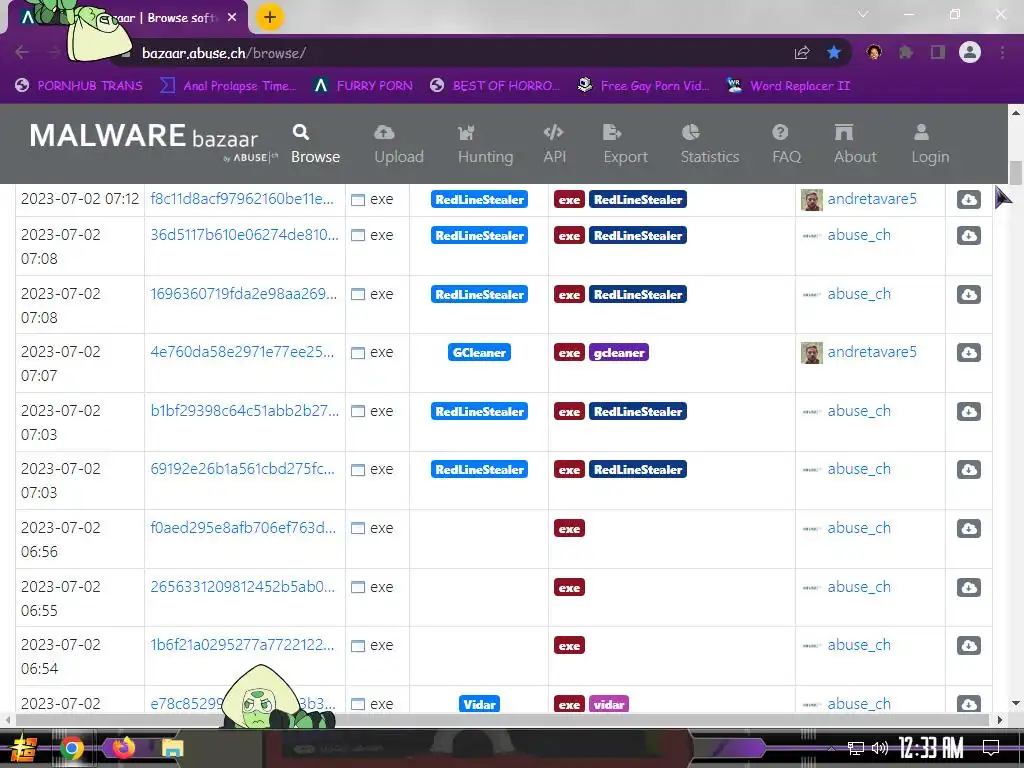
Task: Open Word Replacer II bookmark
Action: point(789,86)
